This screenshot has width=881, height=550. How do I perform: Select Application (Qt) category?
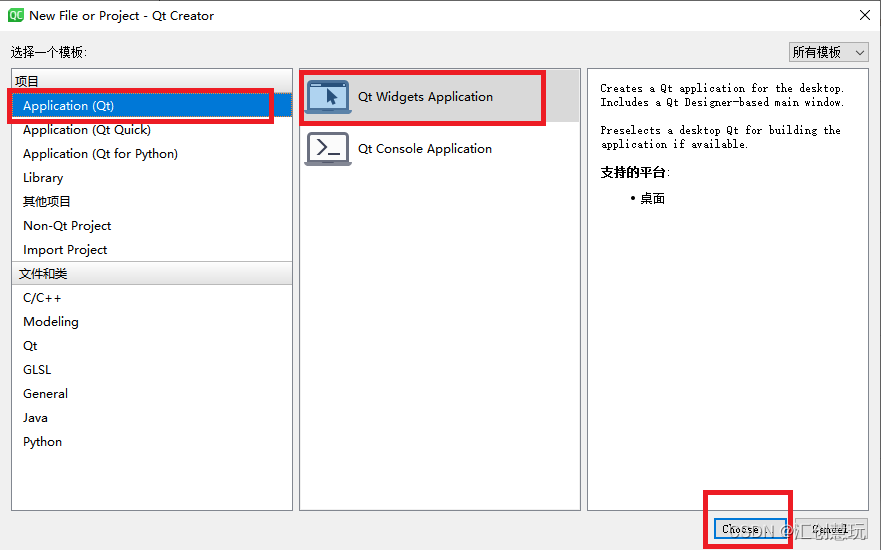[x=152, y=106]
